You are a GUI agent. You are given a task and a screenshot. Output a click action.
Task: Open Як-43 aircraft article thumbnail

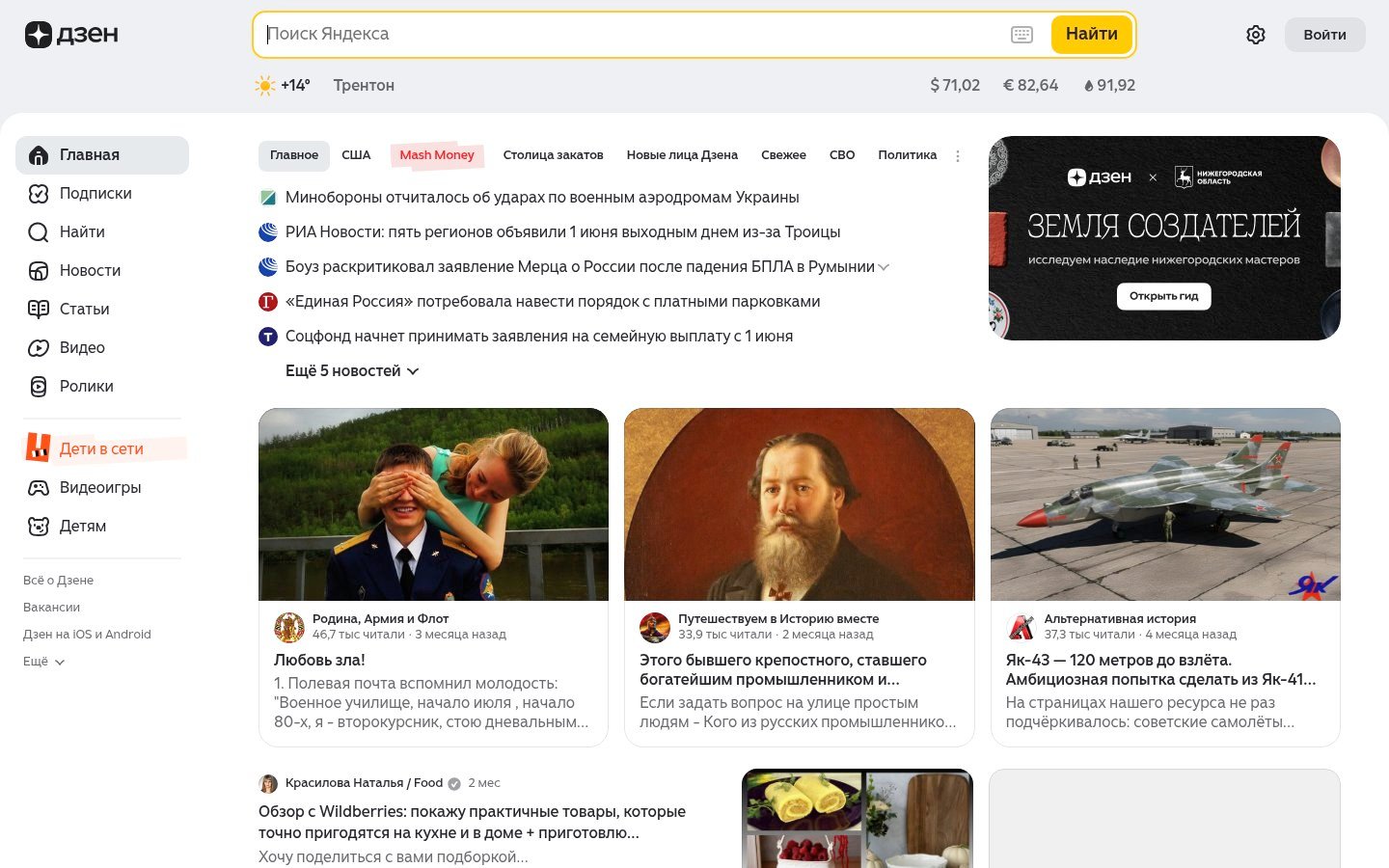pyautogui.click(x=1165, y=504)
